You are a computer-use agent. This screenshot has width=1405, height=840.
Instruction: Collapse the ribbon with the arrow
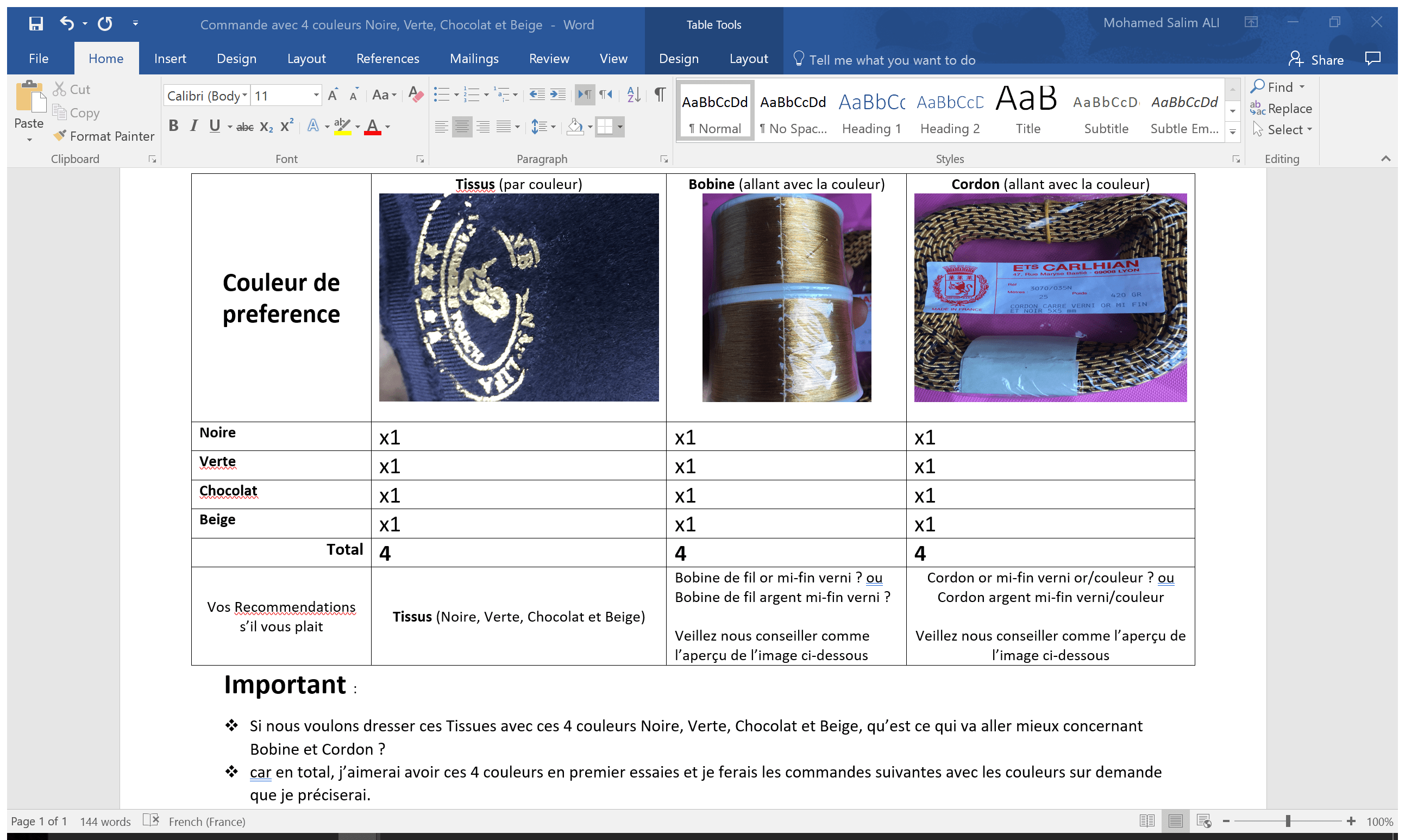point(1386,159)
